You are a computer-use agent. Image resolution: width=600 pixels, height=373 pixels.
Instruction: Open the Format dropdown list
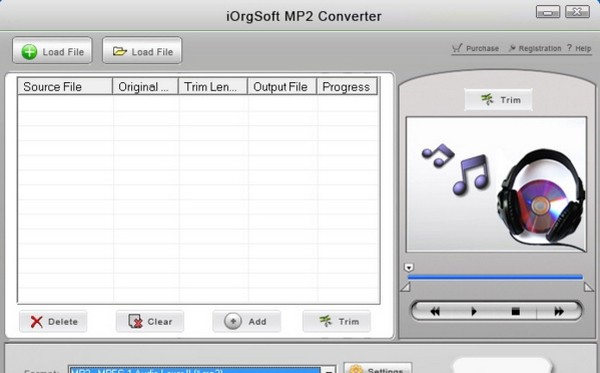tap(328, 370)
